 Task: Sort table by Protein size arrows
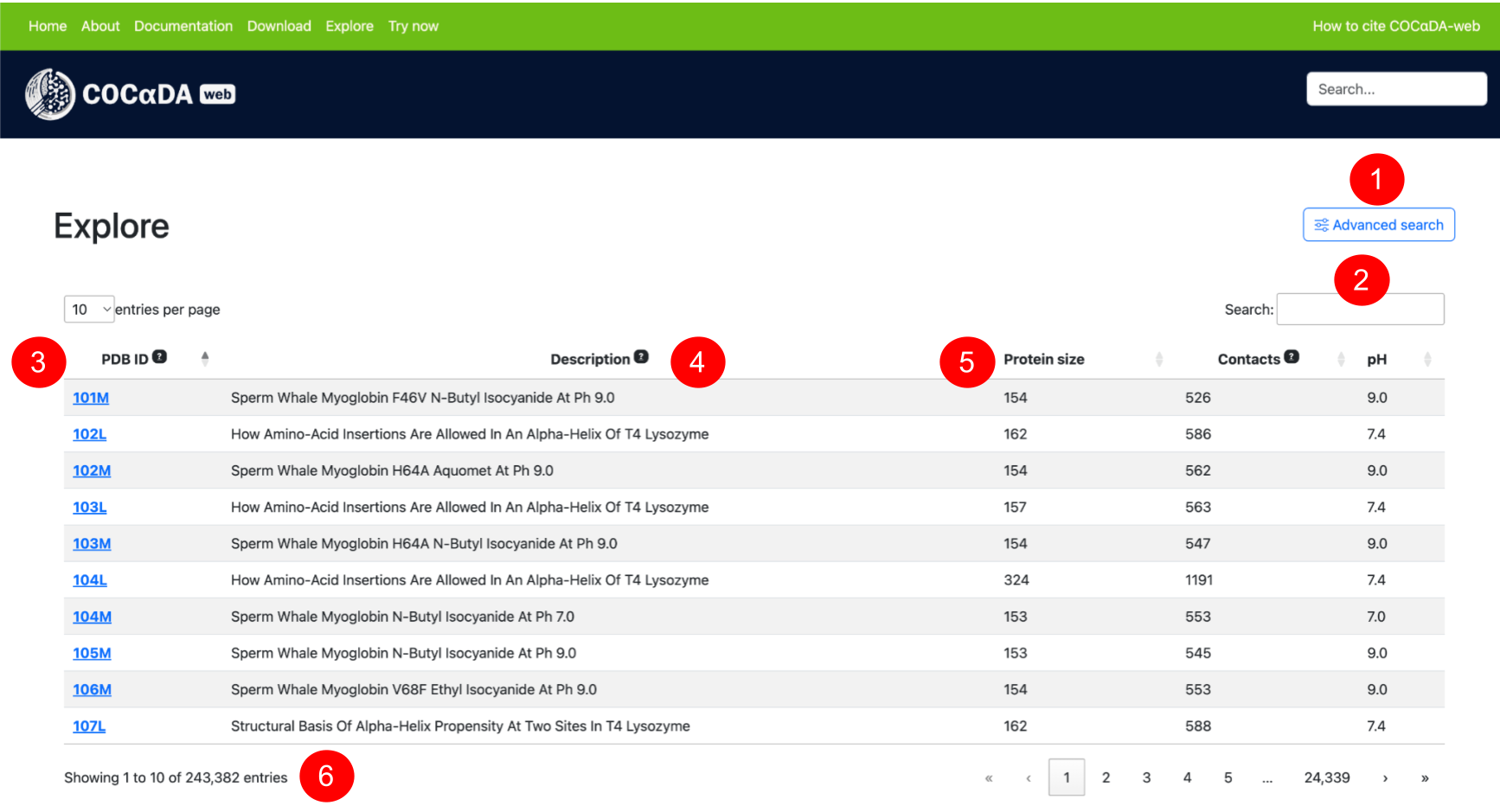click(x=1159, y=359)
